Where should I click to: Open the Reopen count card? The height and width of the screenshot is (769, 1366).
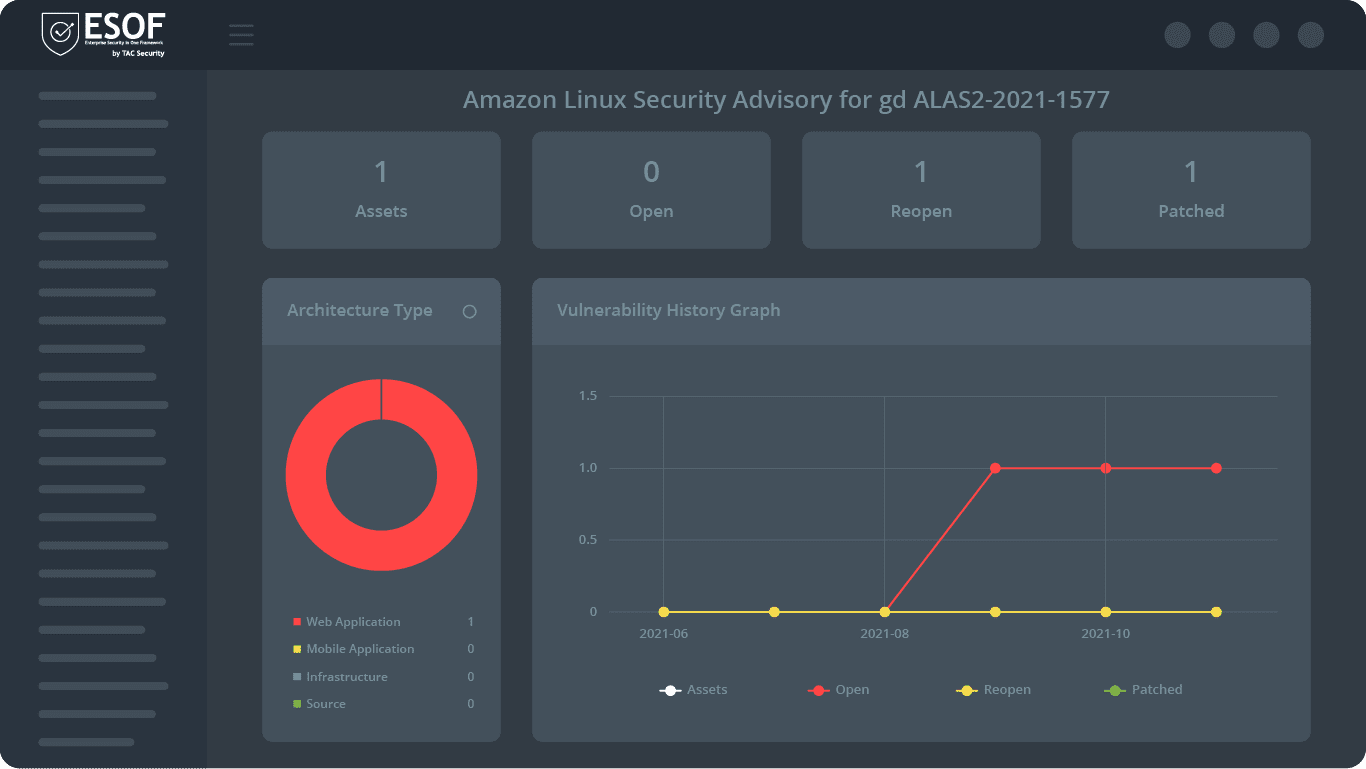click(921, 190)
